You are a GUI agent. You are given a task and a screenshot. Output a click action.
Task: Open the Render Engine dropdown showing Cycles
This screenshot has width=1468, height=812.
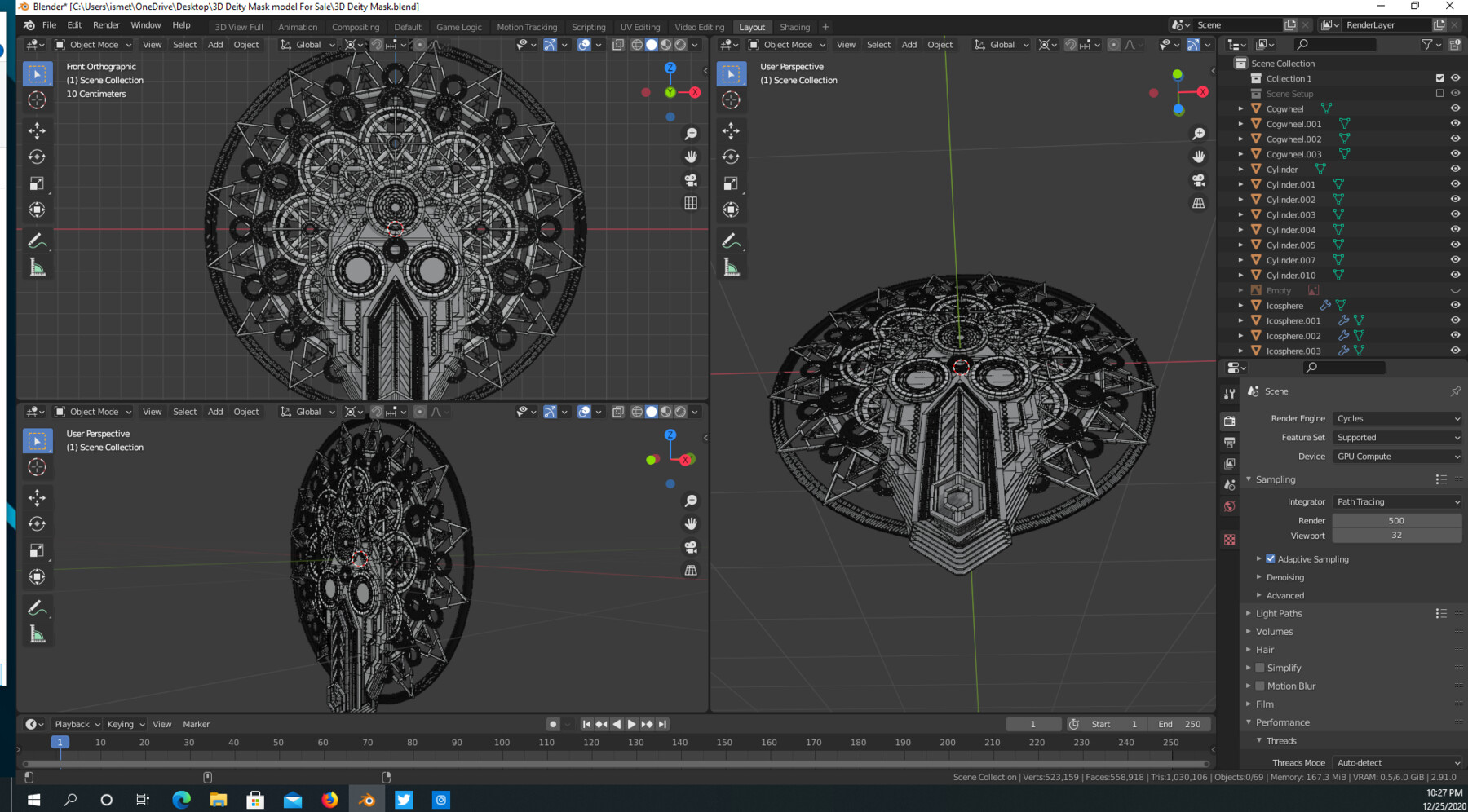click(1396, 418)
